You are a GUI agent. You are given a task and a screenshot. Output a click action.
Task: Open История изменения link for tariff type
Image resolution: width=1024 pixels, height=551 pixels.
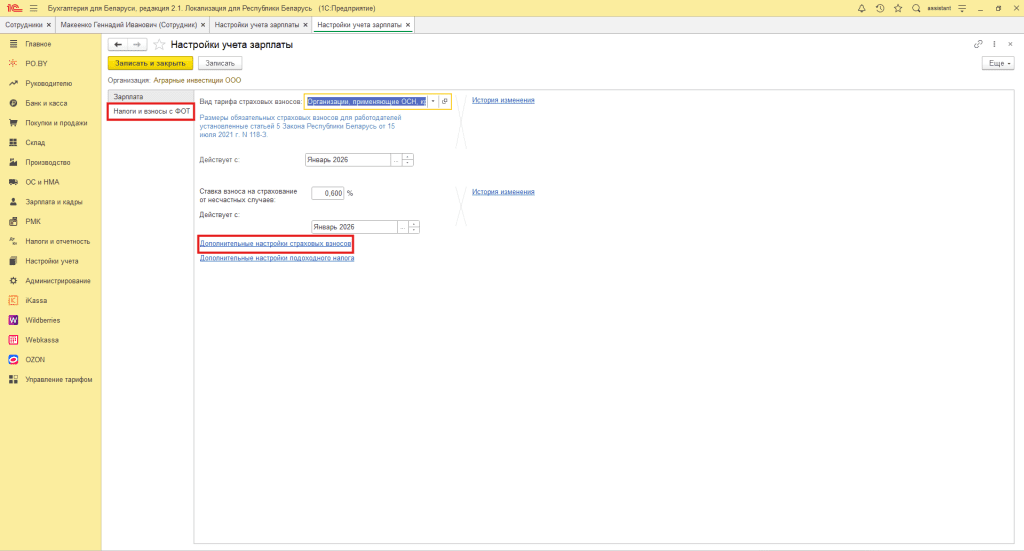503,101
